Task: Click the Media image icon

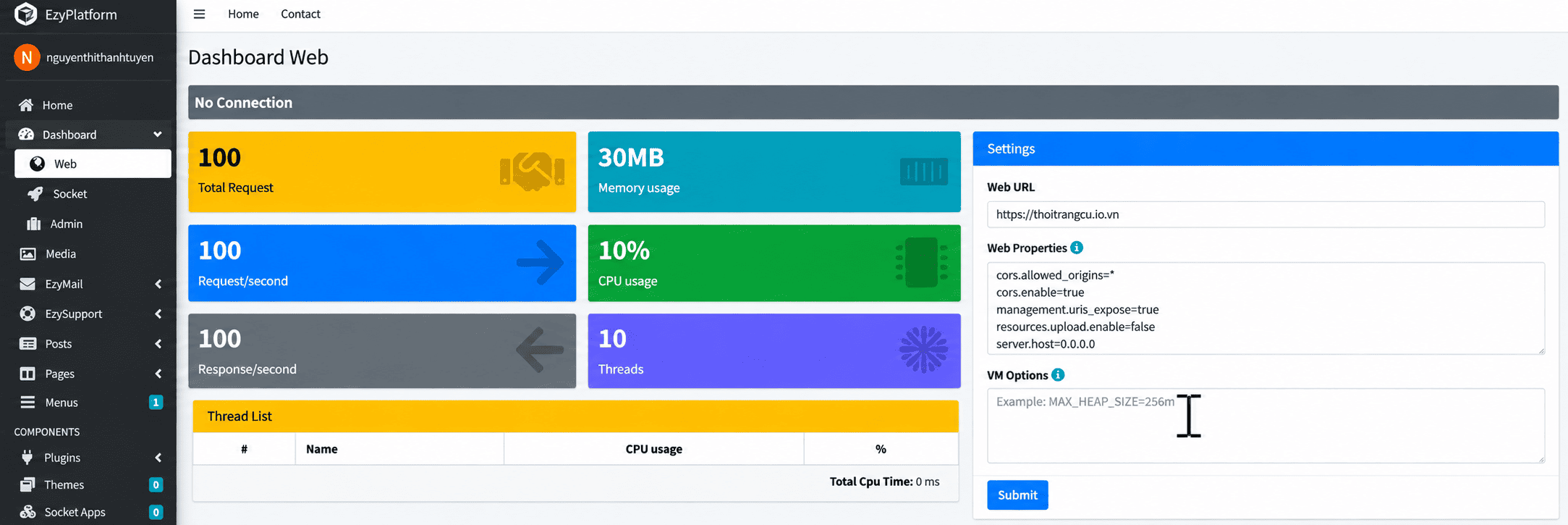Action: [x=27, y=254]
